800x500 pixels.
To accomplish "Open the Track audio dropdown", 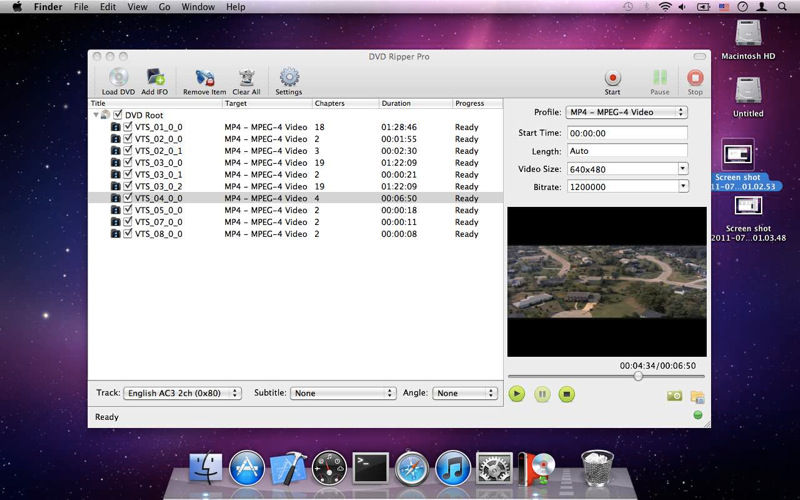I will coord(182,393).
